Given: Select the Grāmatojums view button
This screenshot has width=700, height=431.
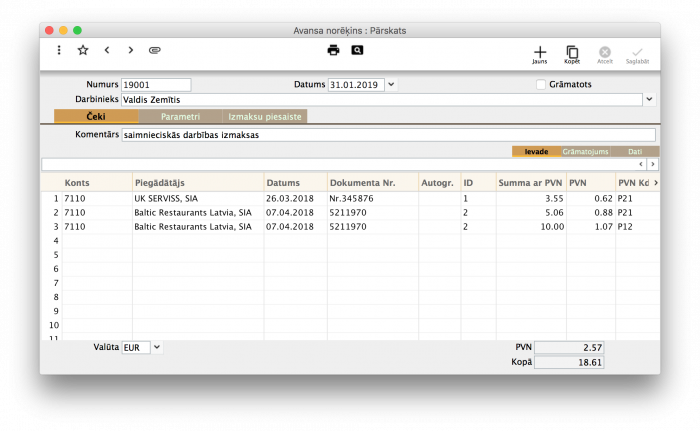Looking at the screenshot, I should coord(586,152).
